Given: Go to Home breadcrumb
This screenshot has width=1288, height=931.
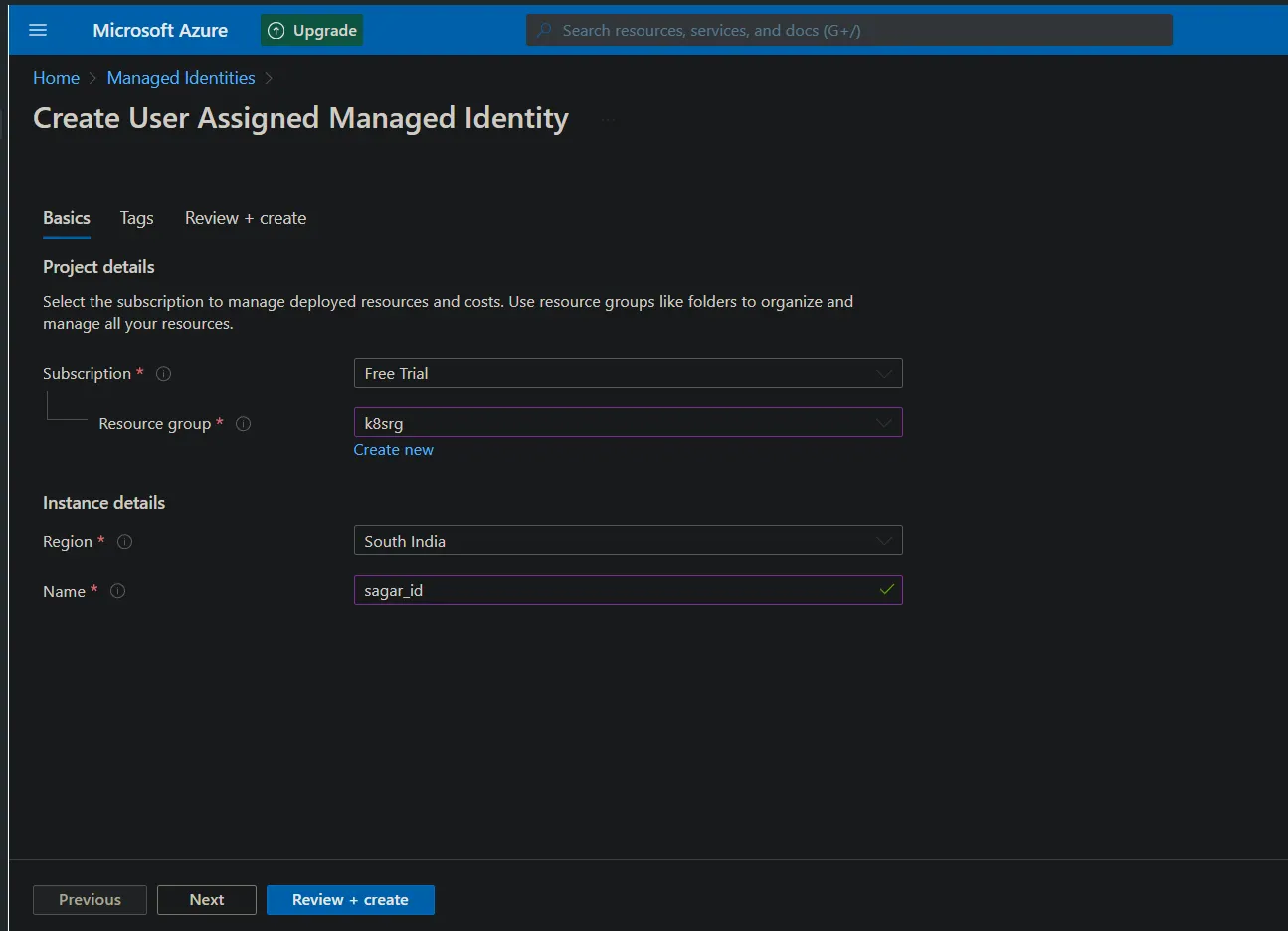Looking at the screenshot, I should (x=56, y=78).
